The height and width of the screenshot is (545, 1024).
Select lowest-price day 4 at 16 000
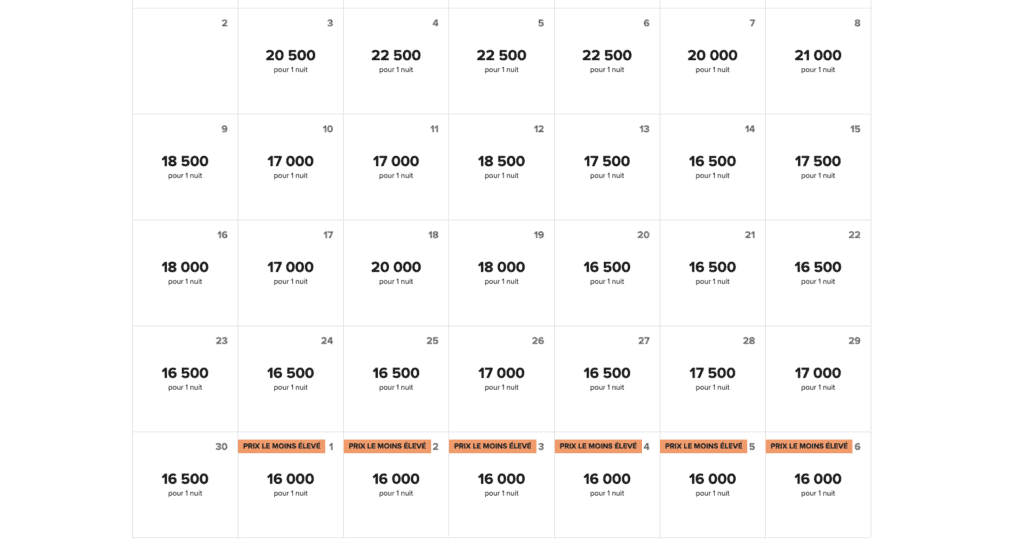point(607,484)
